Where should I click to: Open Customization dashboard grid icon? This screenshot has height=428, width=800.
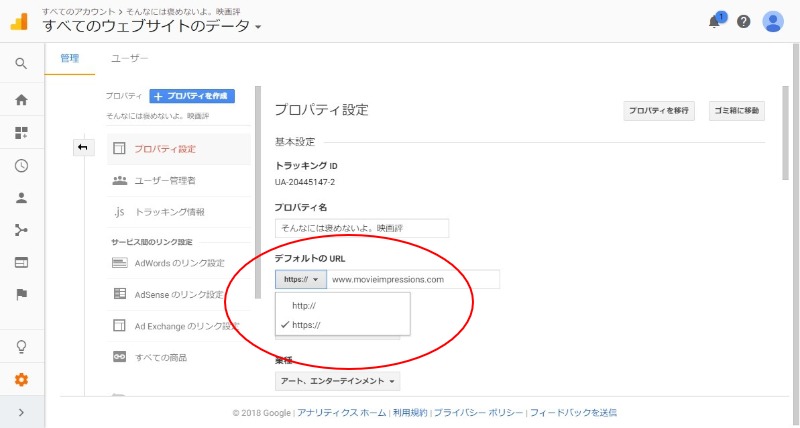coord(21,133)
